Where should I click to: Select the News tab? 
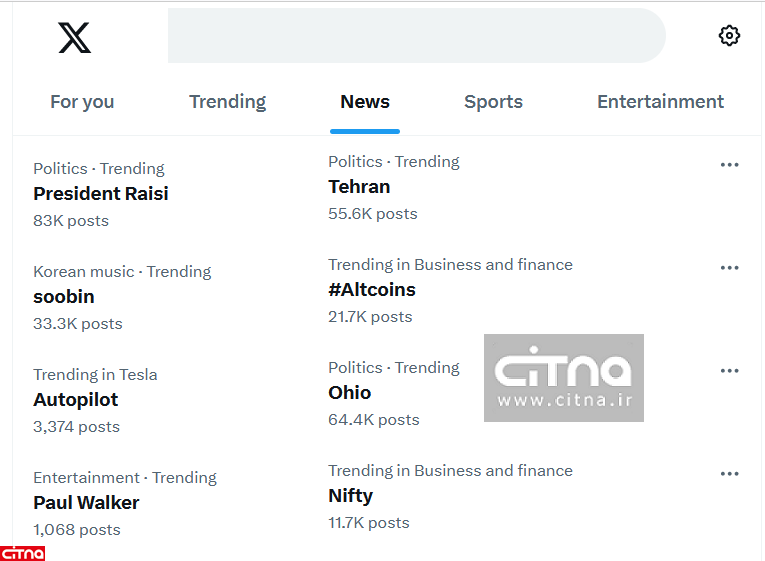tap(365, 102)
